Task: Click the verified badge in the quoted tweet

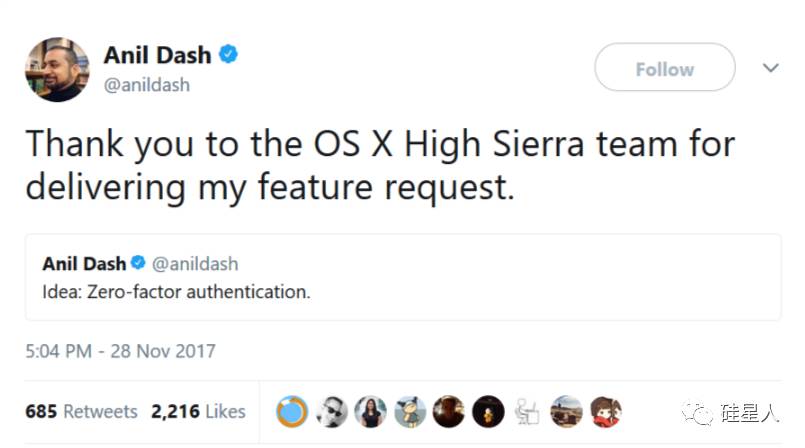Action: click(139, 264)
